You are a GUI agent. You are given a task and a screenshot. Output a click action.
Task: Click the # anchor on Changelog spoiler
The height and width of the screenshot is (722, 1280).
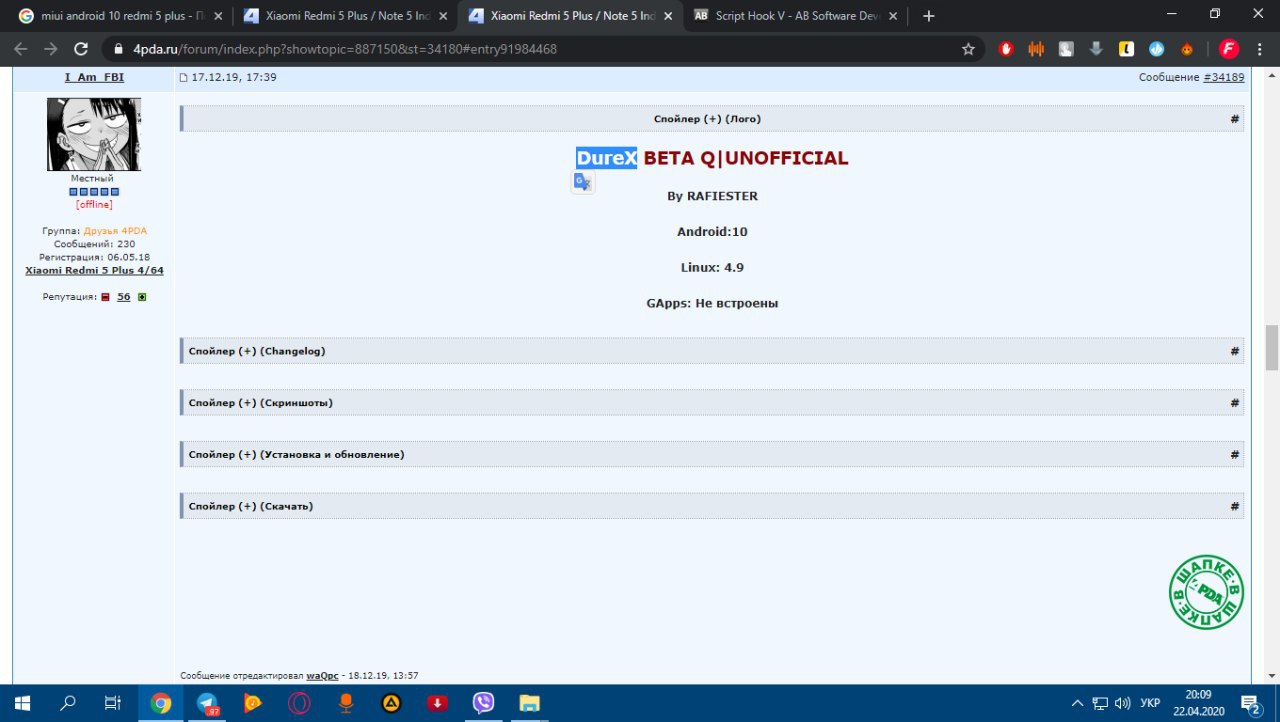coord(1235,351)
